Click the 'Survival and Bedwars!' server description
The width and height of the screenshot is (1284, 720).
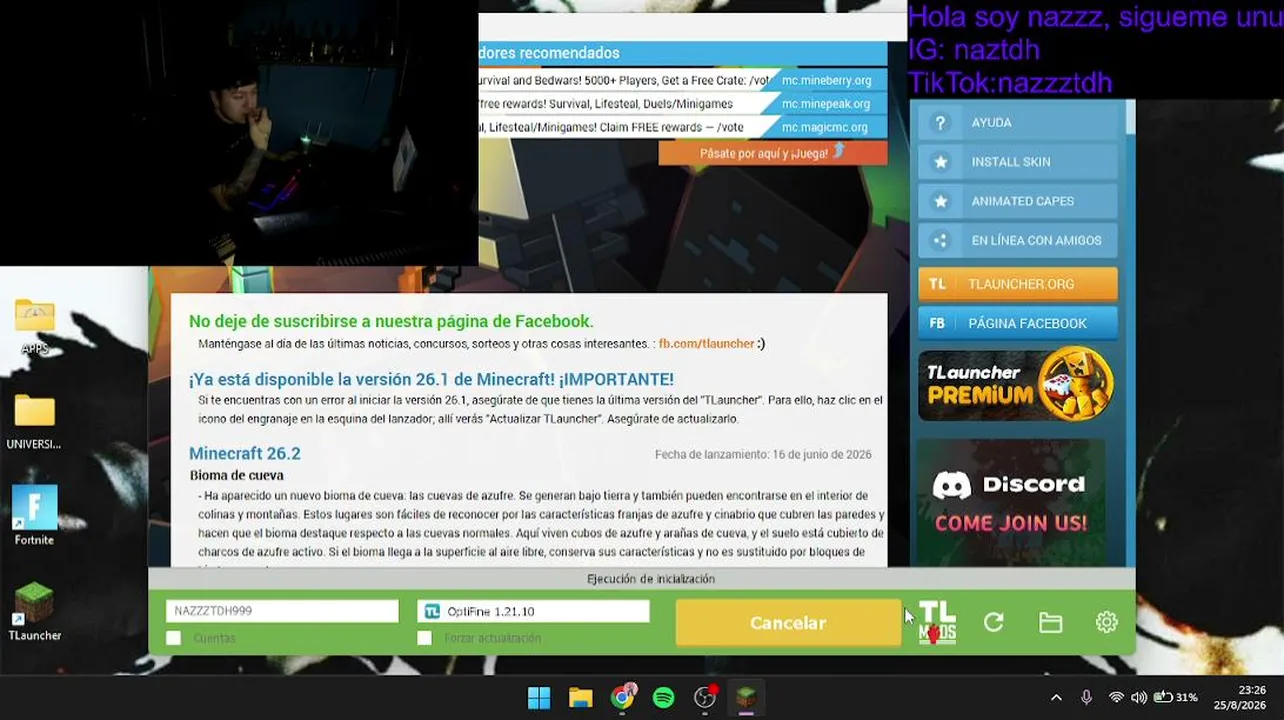625,80
